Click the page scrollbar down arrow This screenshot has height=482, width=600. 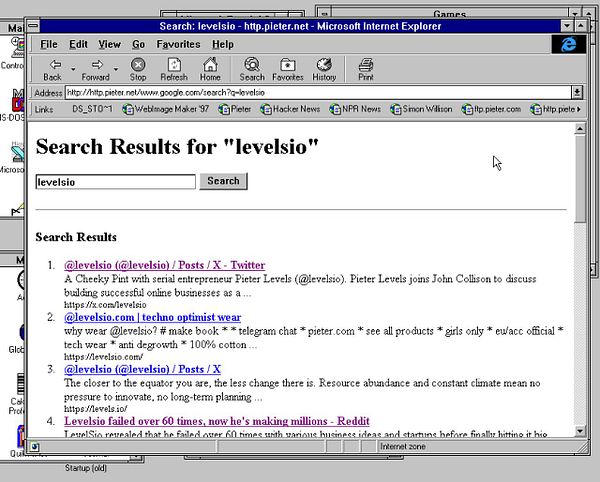point(580,431)
